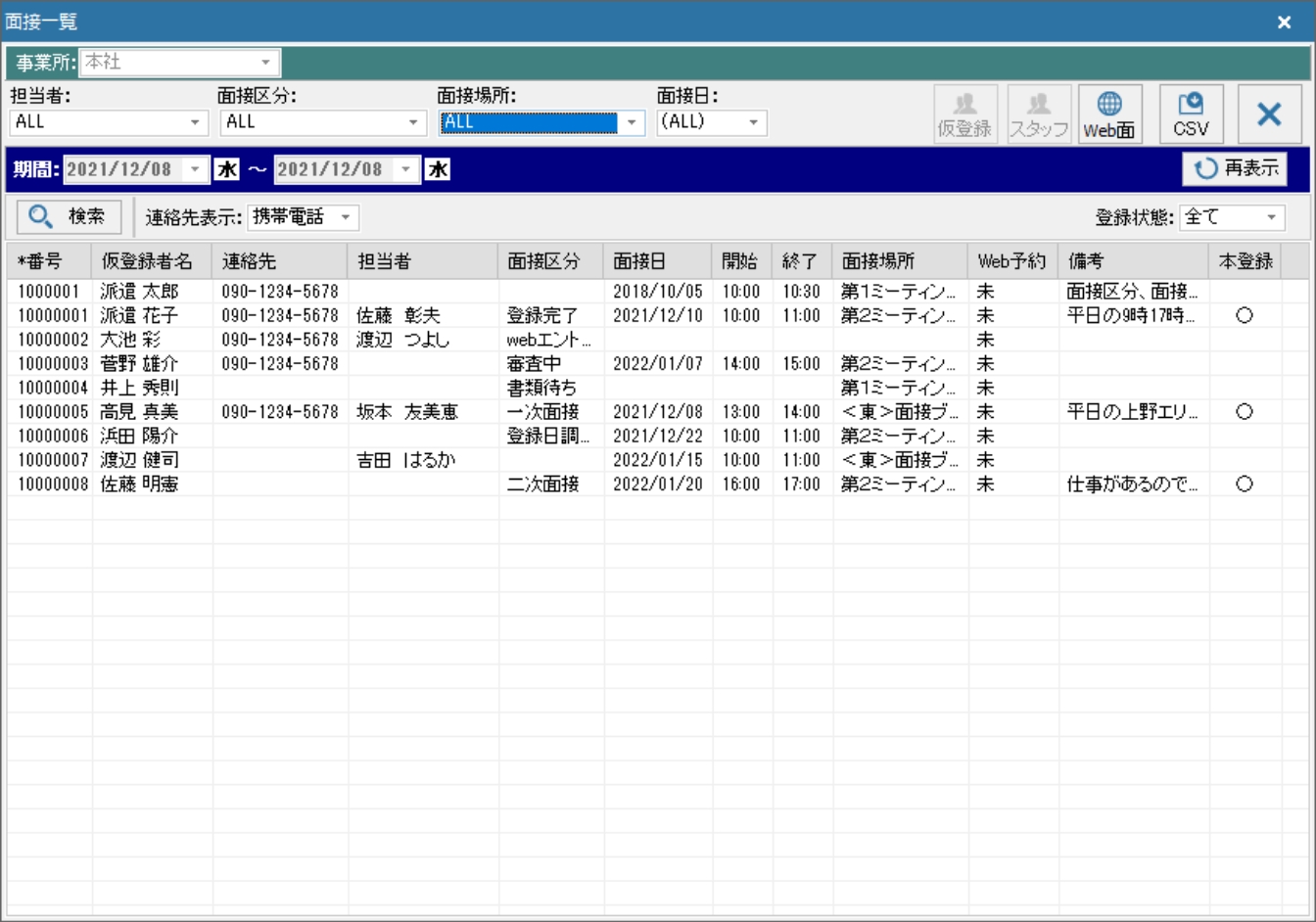The height and width of the screenshot is (922, 1316).
Task: Click 開始 column header
Action: [x=741, y=261]
